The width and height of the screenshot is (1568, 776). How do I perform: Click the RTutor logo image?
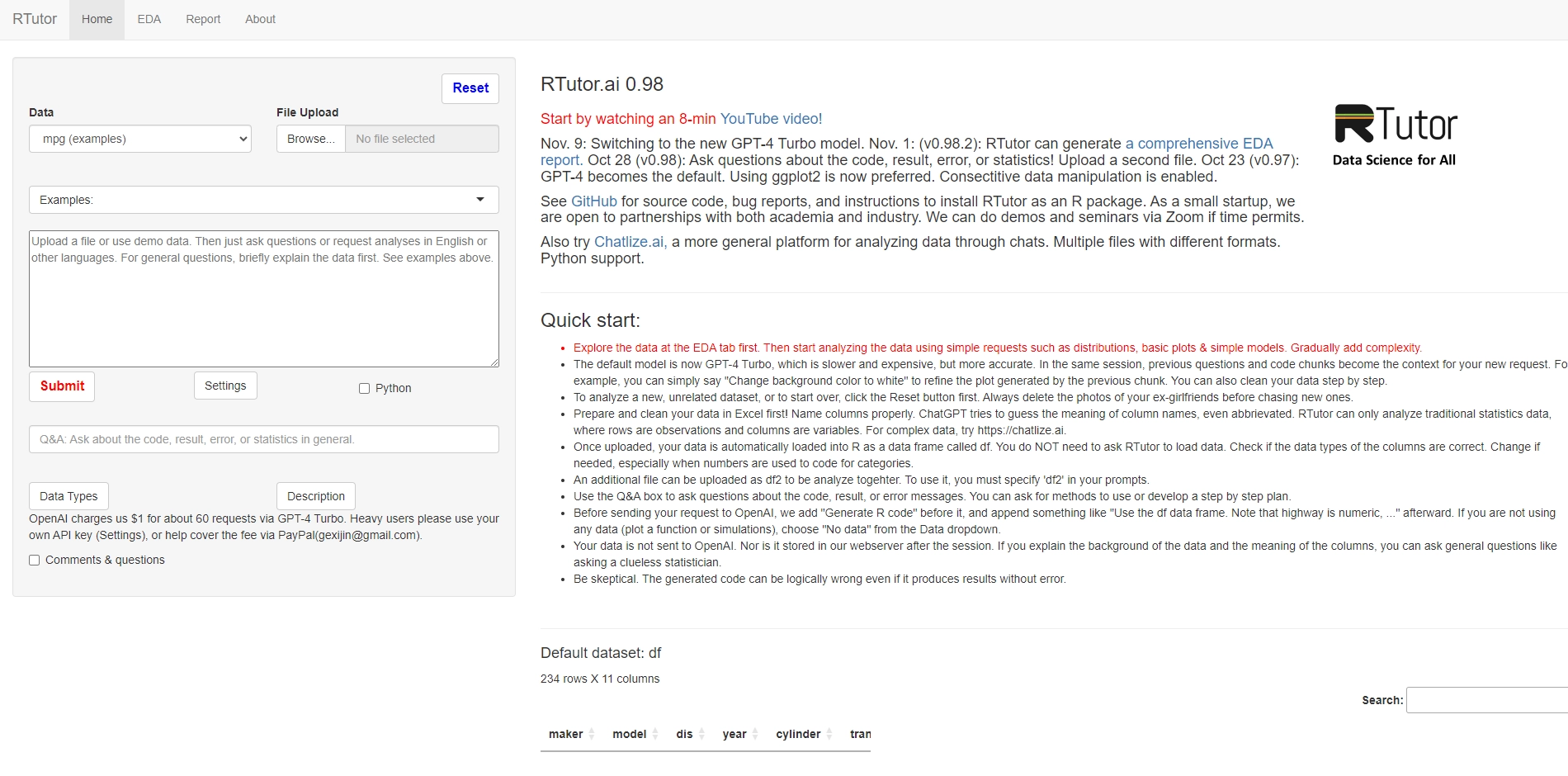(1395, 135)
